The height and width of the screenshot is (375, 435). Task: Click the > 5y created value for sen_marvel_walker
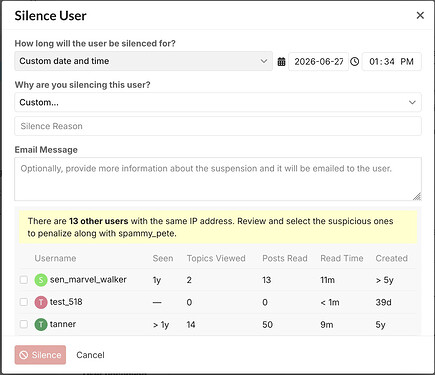tap(385, 280)
